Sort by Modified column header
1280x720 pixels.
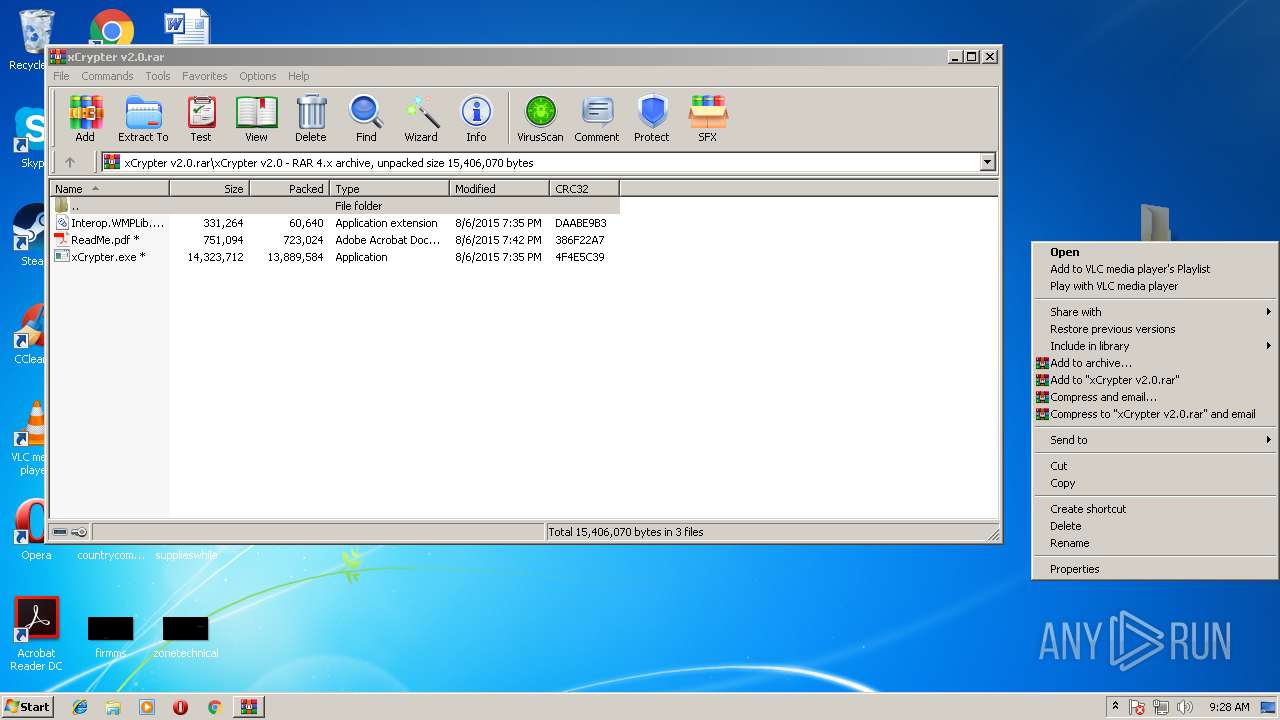coord(499,189)
